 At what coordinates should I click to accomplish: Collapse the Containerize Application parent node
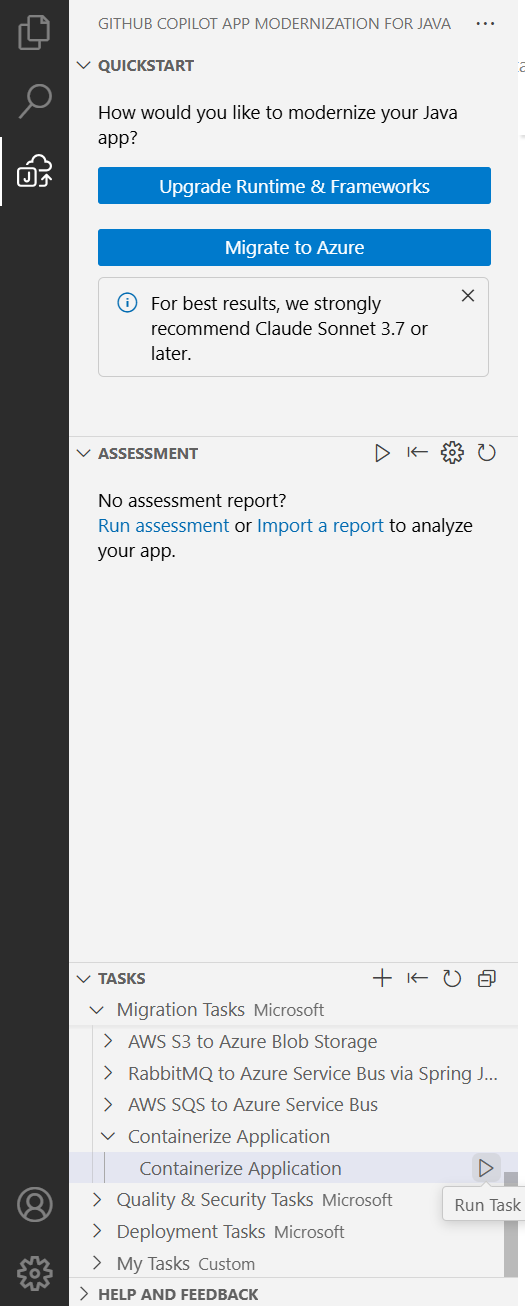[x=108, y=1137]
